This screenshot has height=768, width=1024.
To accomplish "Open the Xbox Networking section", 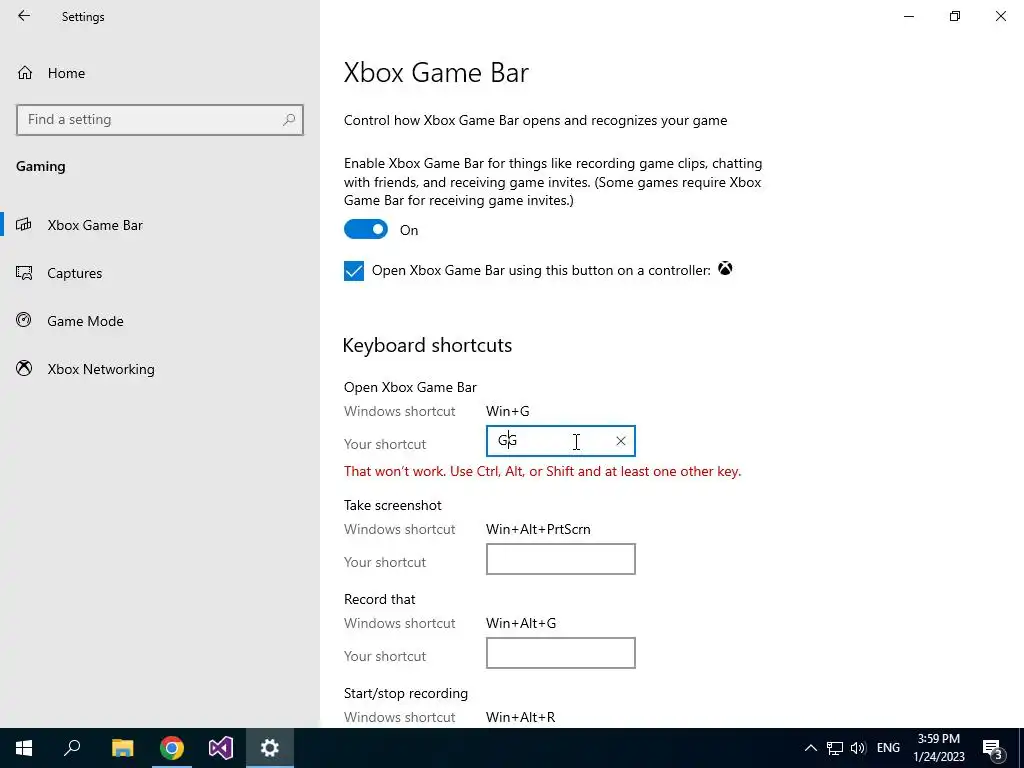I will (x=160, y=369).
